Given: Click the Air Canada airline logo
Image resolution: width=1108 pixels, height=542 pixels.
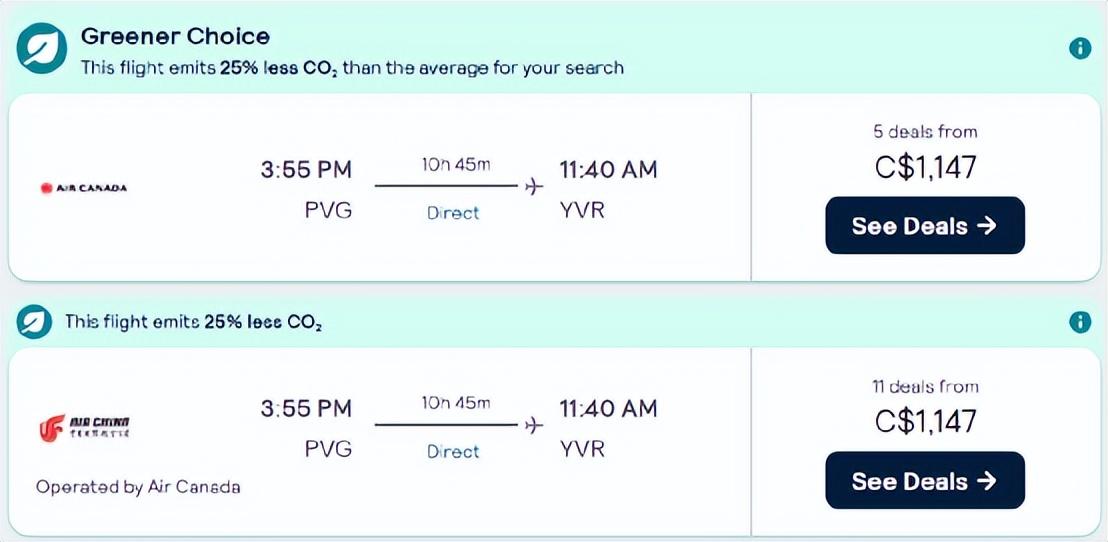Looking at the screenshot, I should 84,188.
